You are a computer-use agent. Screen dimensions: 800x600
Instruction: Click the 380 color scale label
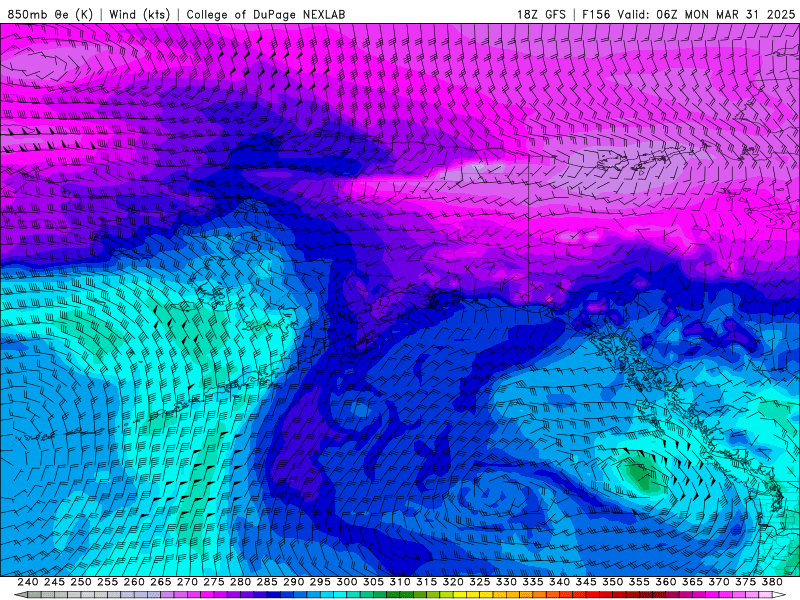click(772, 582)
